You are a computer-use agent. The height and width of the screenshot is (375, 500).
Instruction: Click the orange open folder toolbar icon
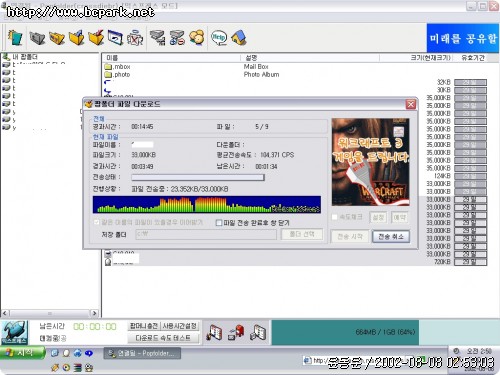click(x=57, y=38)
